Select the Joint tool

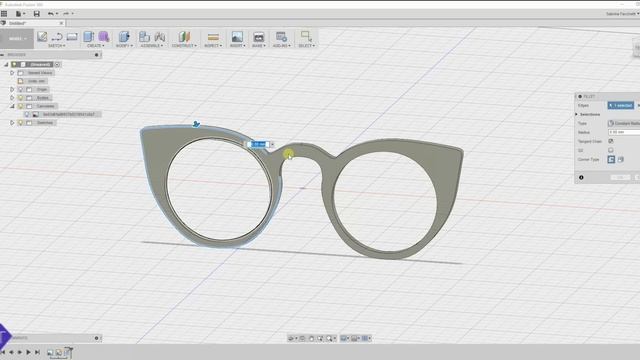(160, 37)
